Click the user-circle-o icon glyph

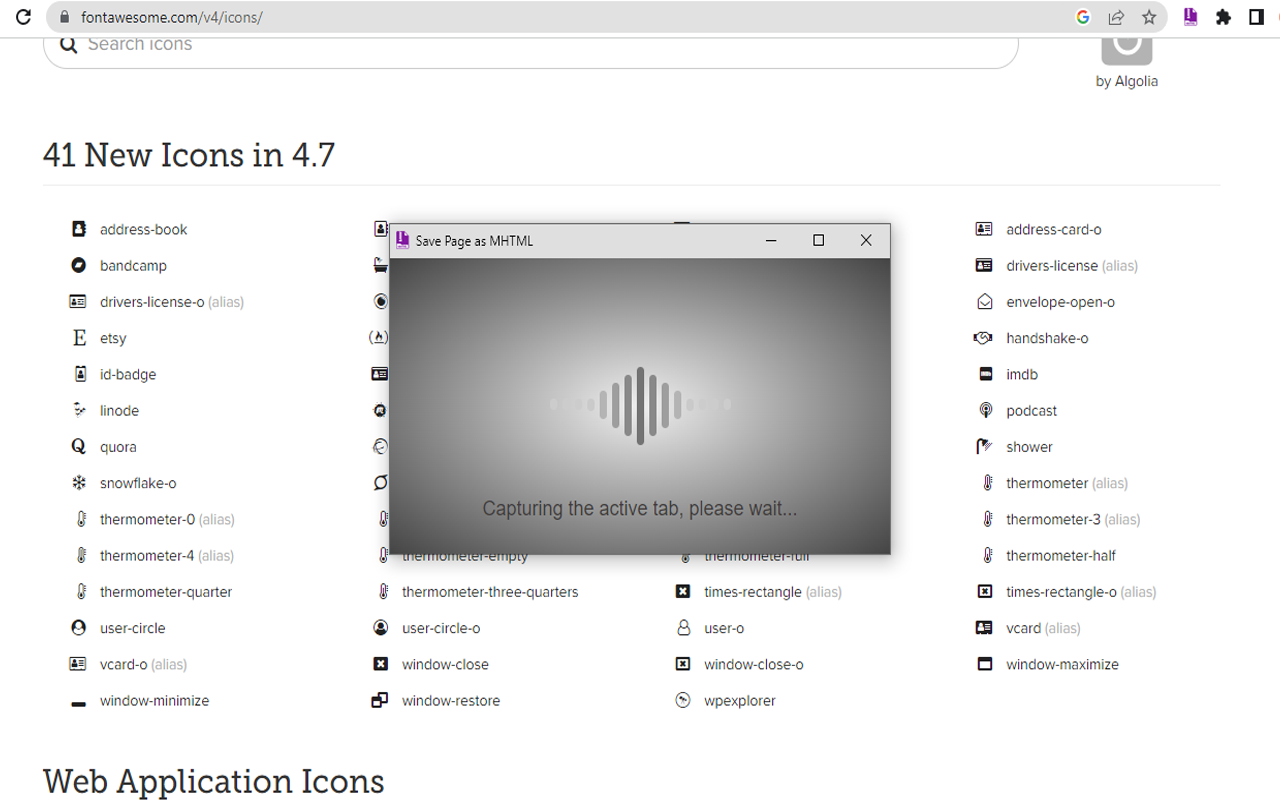pyautogui.click(x=380, y=628)
